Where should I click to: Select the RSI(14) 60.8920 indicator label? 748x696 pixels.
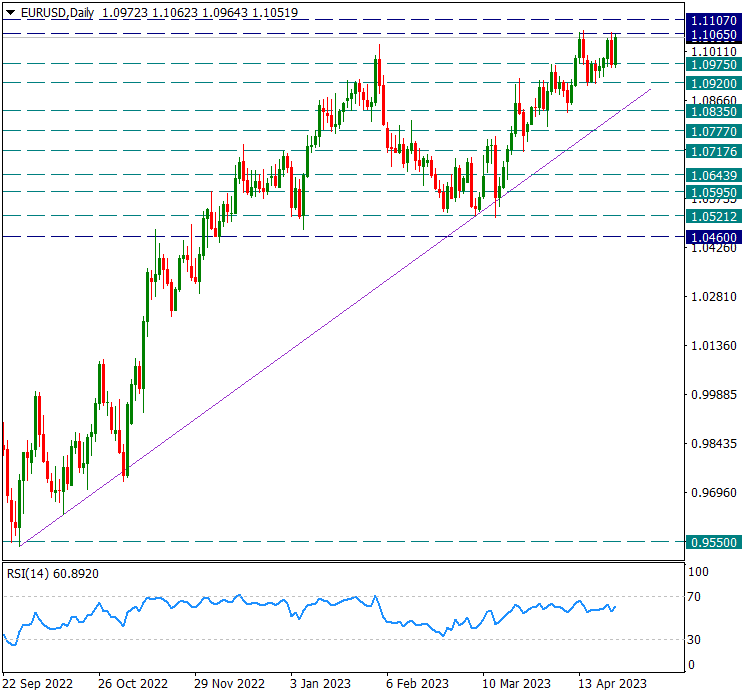point(53,574)
